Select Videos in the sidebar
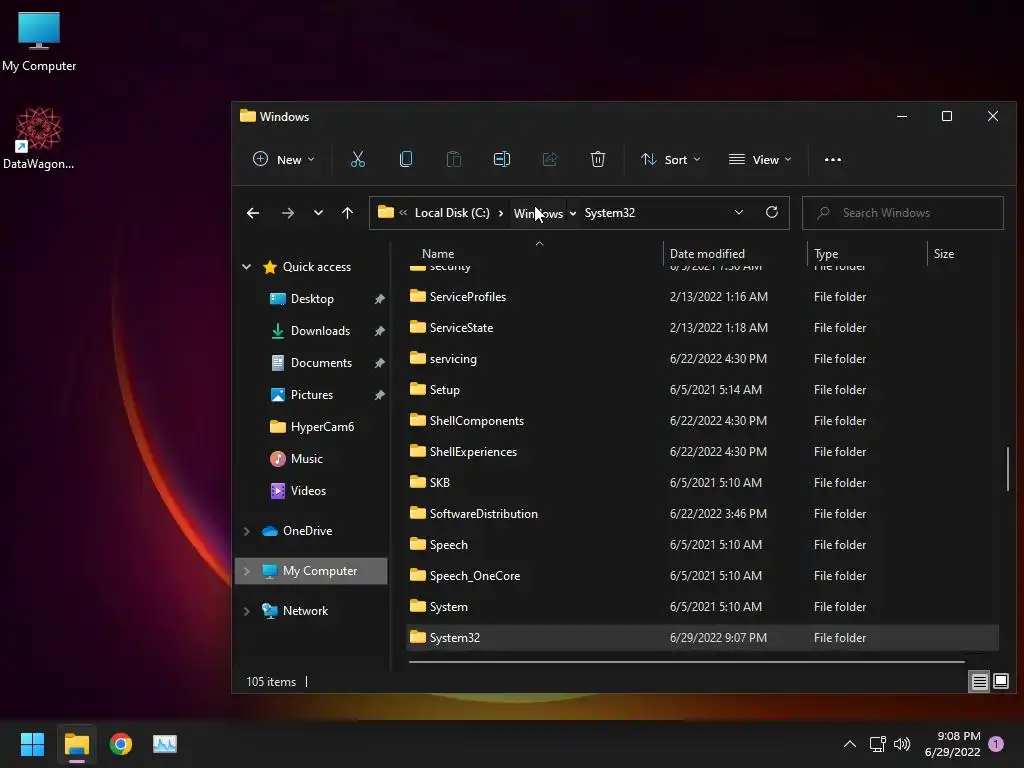Image resolution: width=1024 pixels, height=768 pixels. (308, 491)
